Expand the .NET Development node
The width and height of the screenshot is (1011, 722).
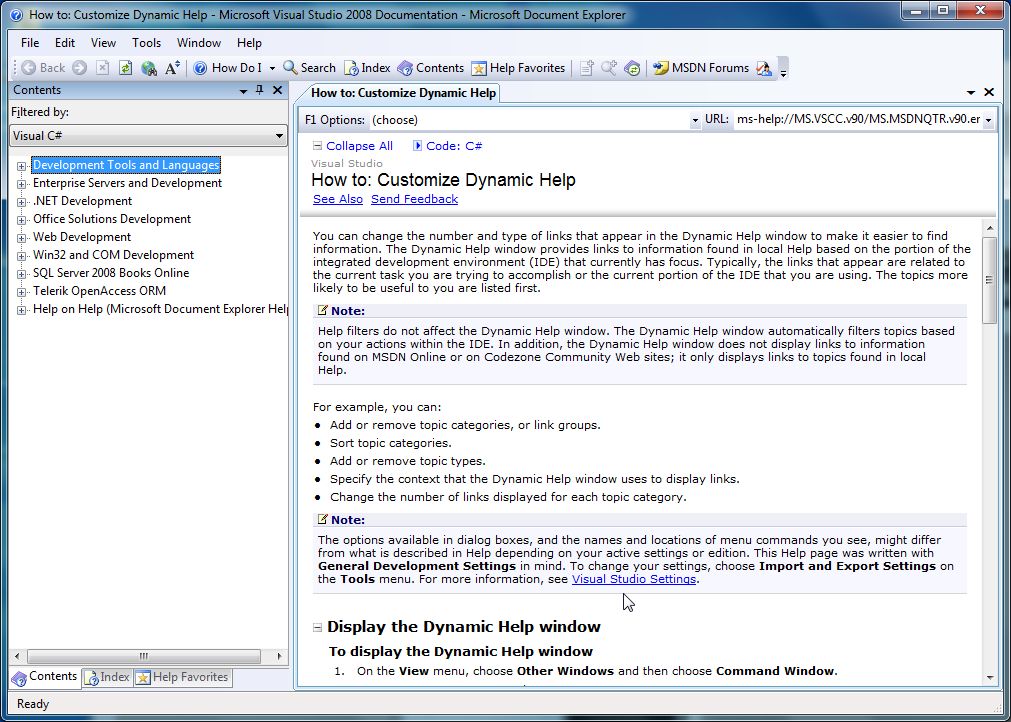[x=21, y=202]
